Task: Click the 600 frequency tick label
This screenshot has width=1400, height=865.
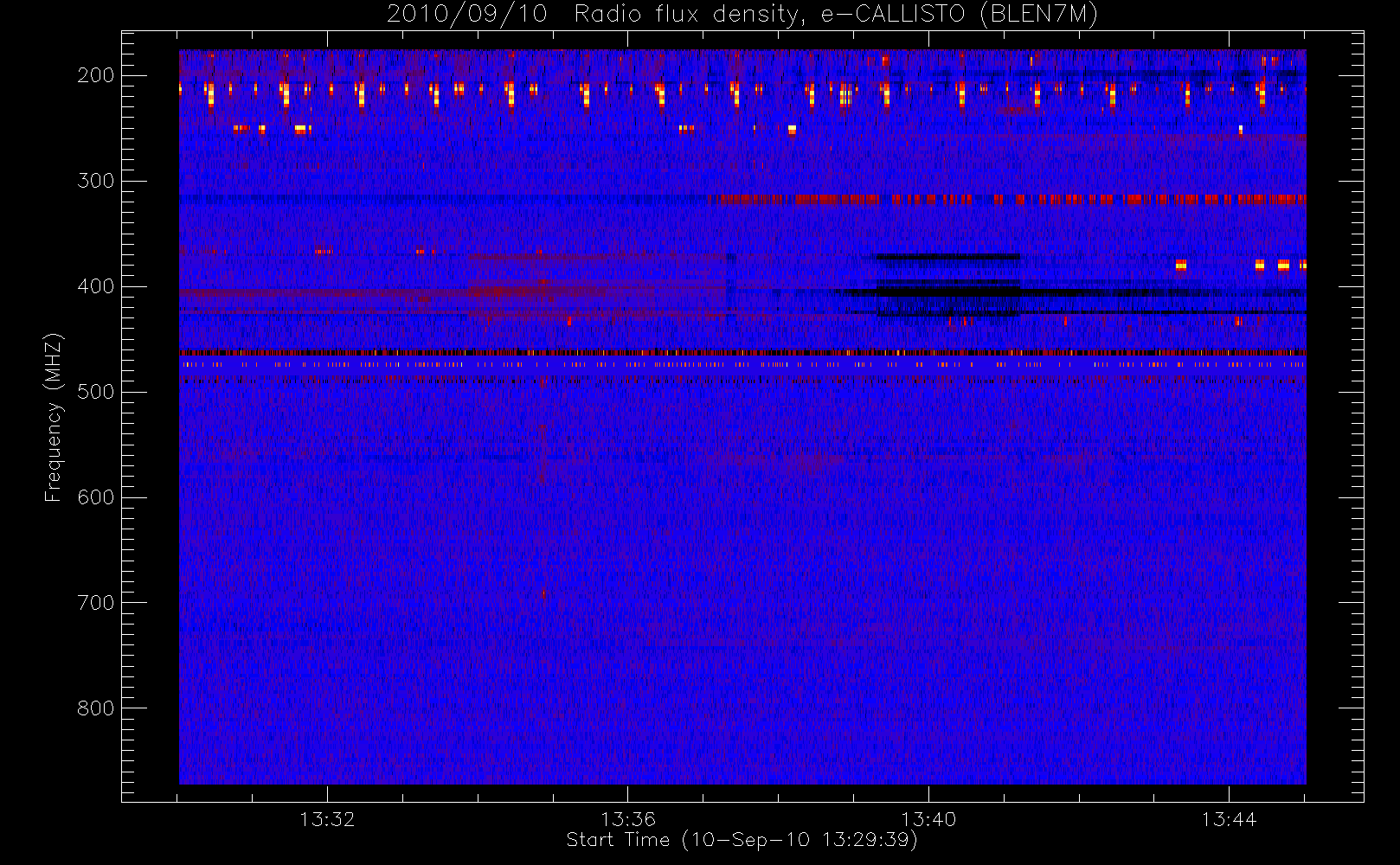Action: point(95,497)
